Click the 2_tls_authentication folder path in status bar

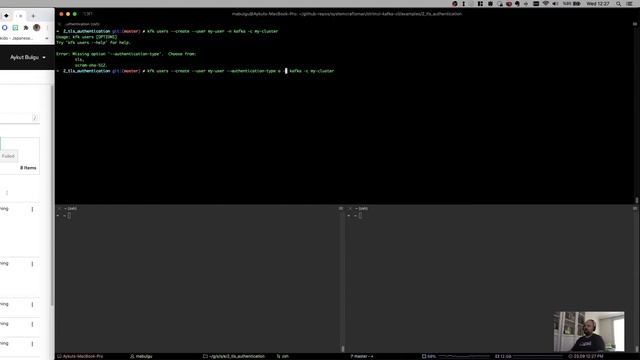[x=234, y=356]
